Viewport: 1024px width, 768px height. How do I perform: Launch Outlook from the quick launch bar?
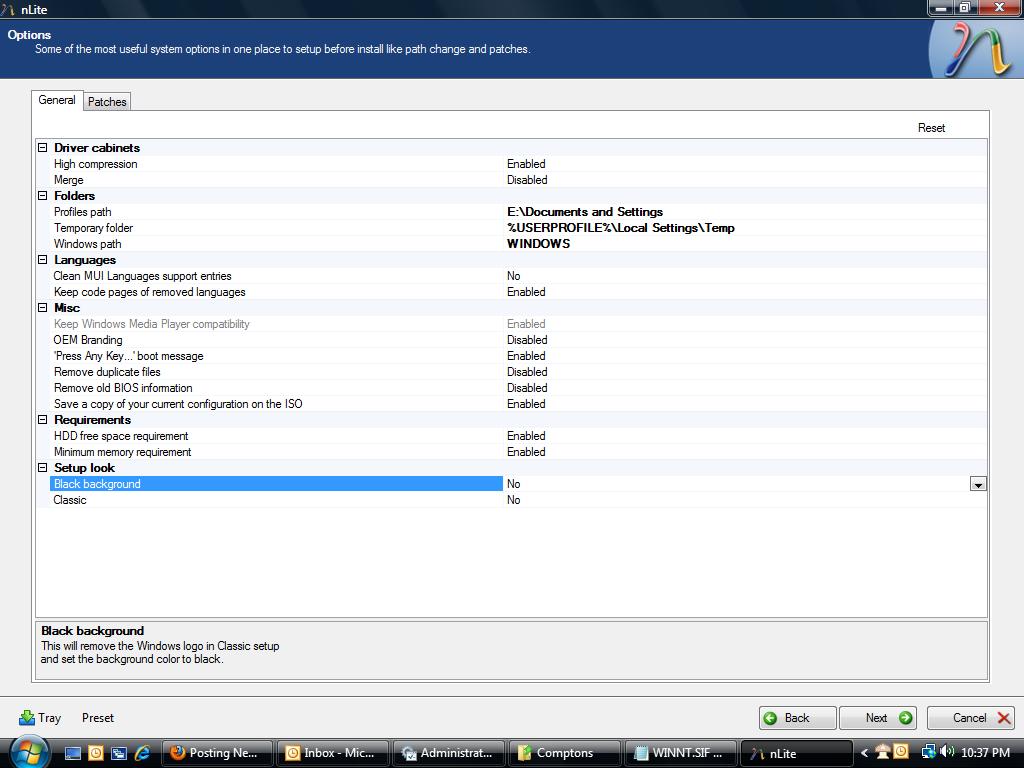click(96, 753)
